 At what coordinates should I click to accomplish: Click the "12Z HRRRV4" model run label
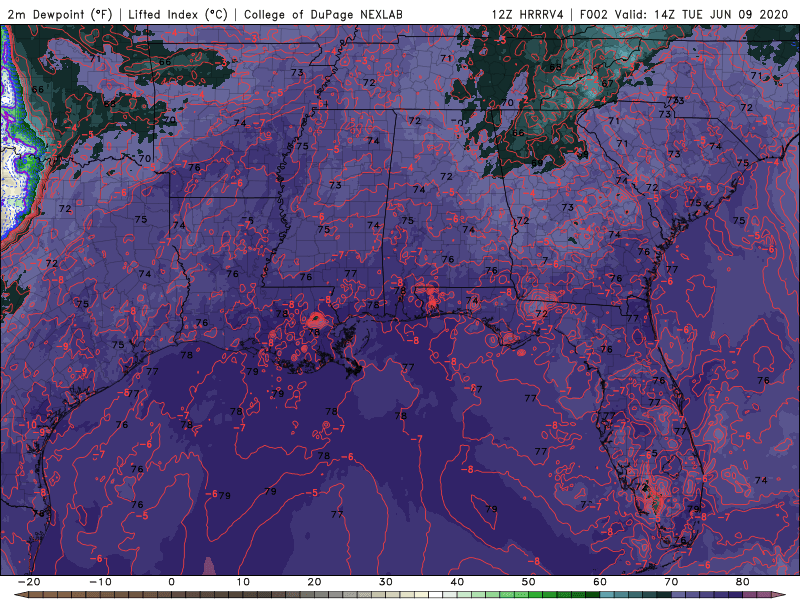528,14
